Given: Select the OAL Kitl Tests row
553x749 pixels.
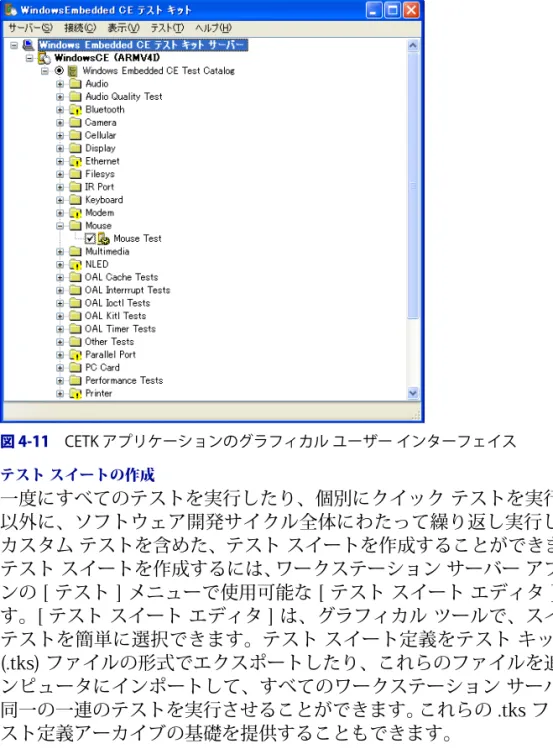Looking at the screenshot, I should pos(115,316).
